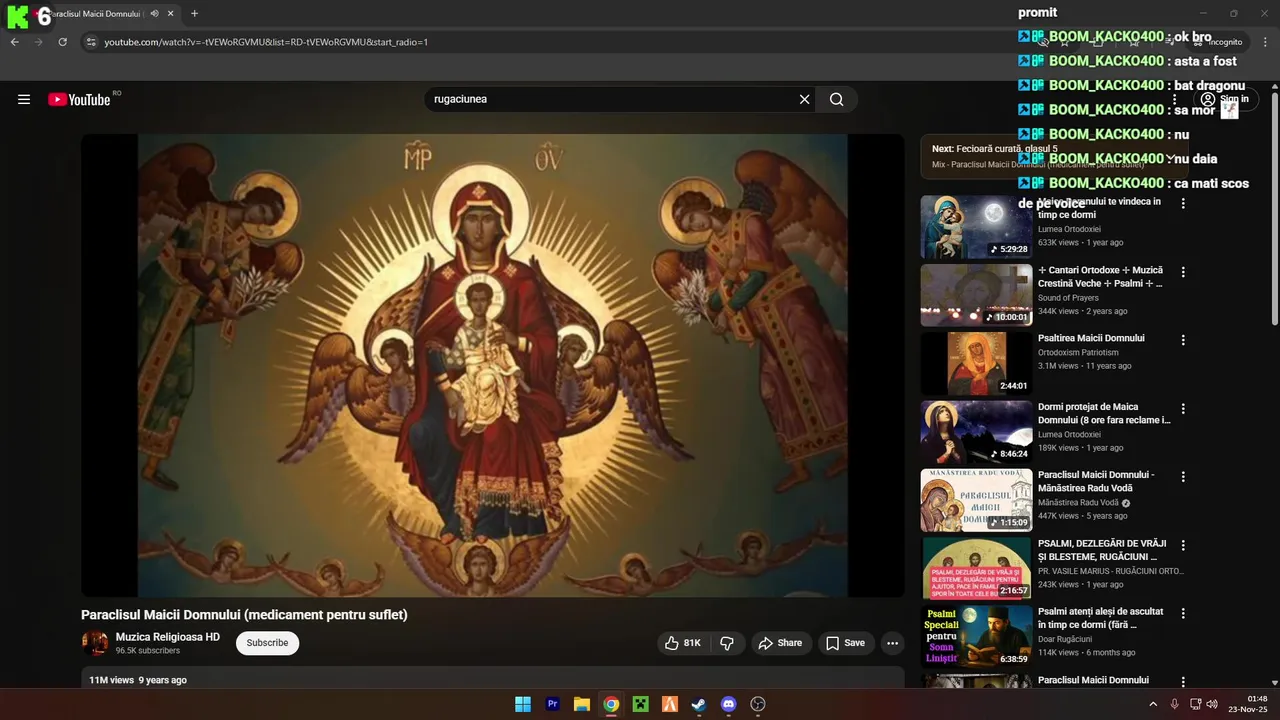
Task: Open Discord from the taskbar
Action: [x=728, y=704]
